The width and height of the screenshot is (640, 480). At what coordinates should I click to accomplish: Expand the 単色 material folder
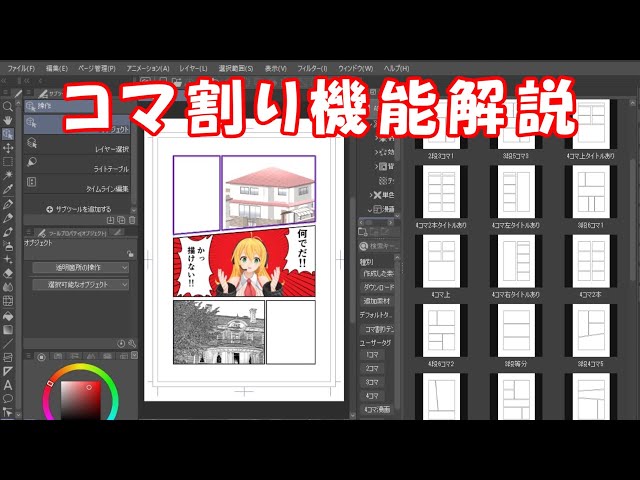tap(371, 195)
